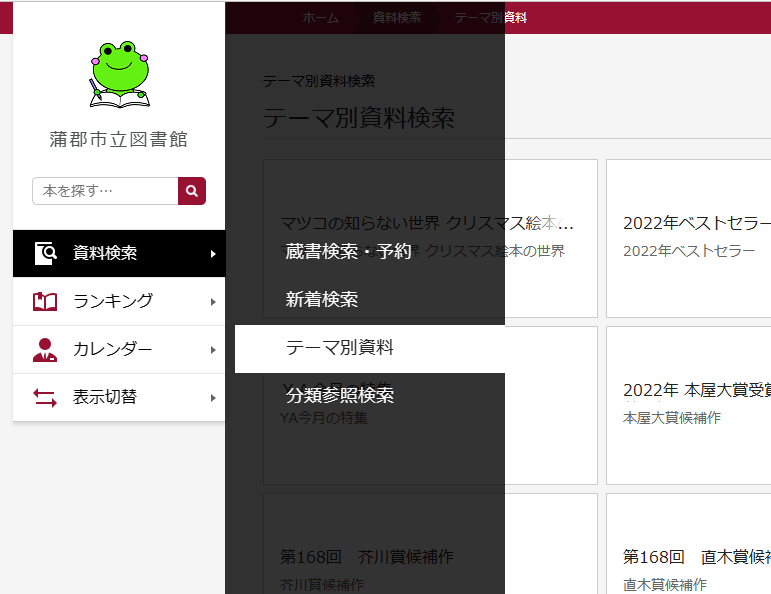Viewport: 771px width, 594px height.
Task: Go to 資料検索 breadcrumb link
Action: coord(397,18)
